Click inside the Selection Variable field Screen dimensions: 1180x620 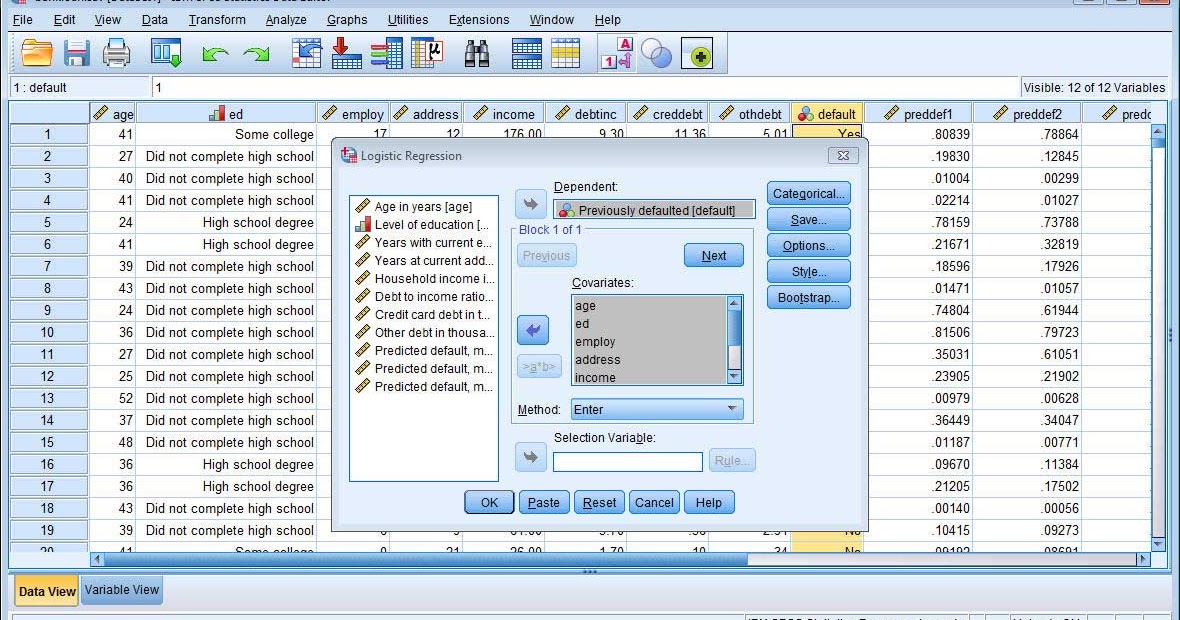pos(627,461)
